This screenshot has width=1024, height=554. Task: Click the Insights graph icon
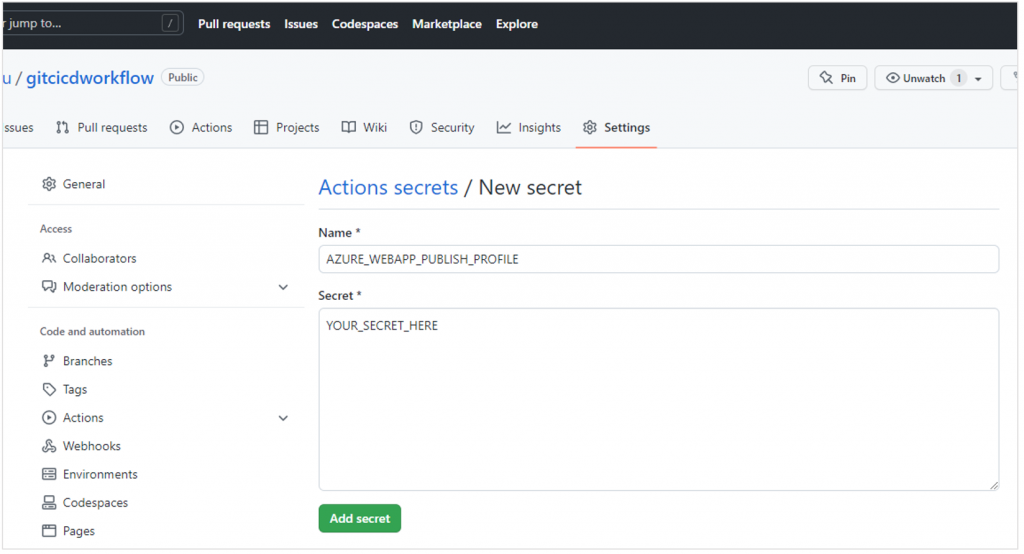coord(504,127)
